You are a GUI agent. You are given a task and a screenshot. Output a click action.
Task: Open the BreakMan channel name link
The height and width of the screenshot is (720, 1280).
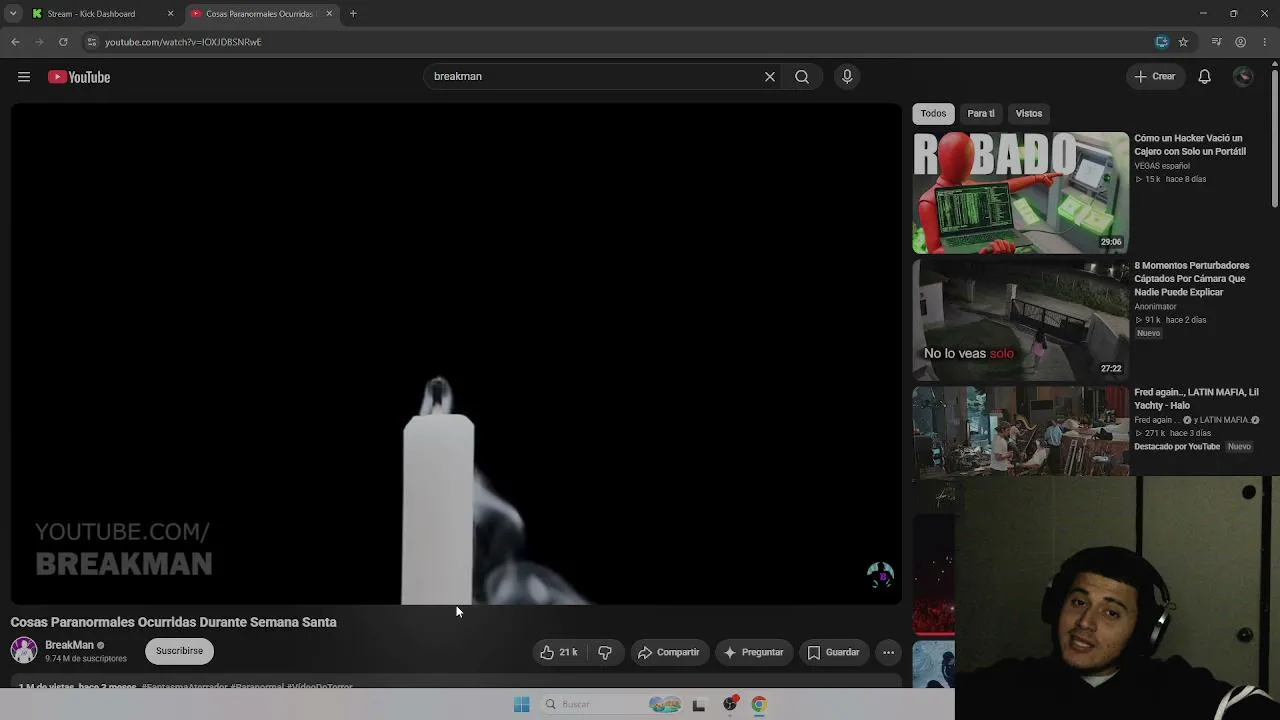(69, 645)
